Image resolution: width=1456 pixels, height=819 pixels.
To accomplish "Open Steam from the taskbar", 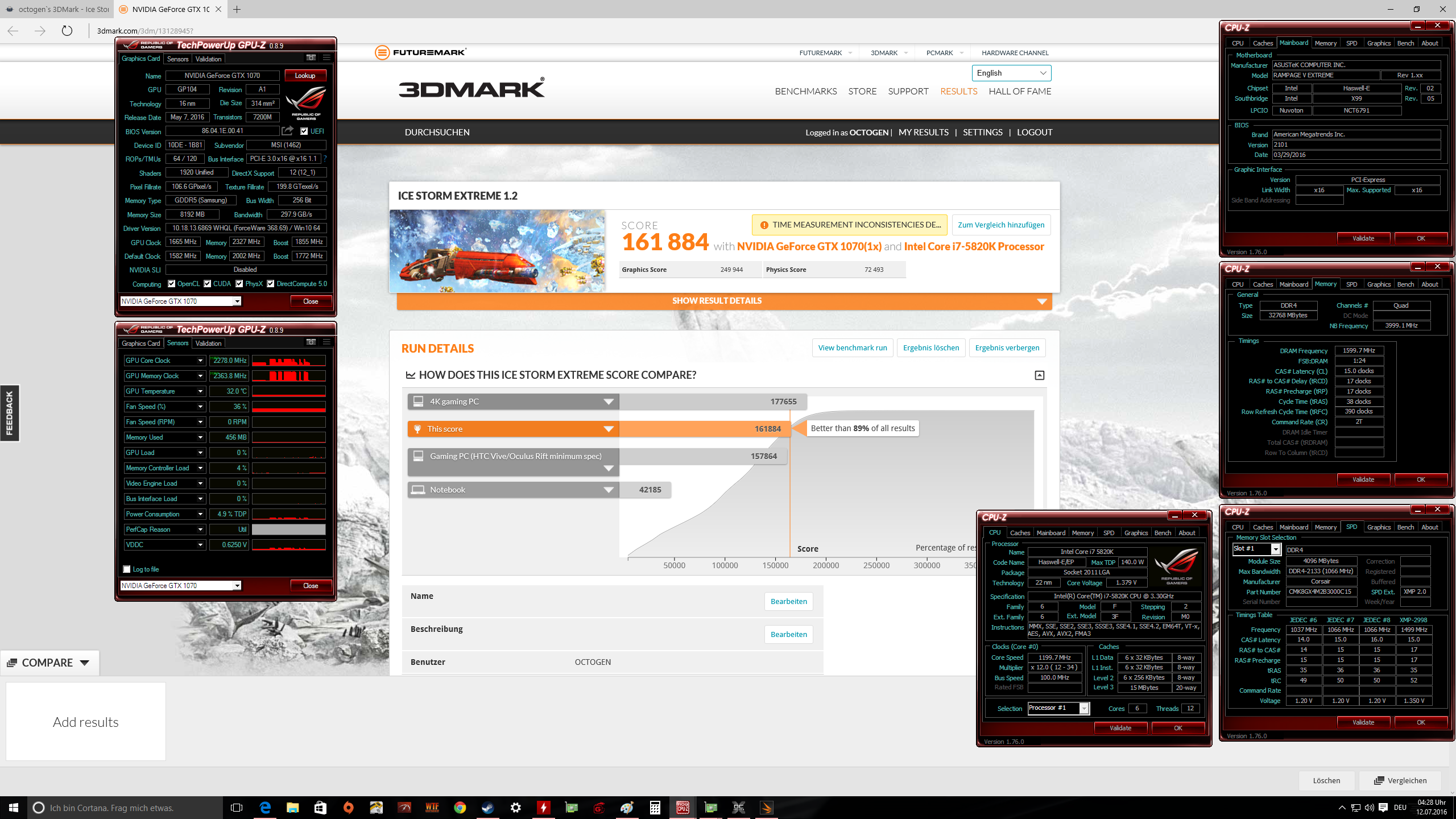I will [x=488, y=808].
